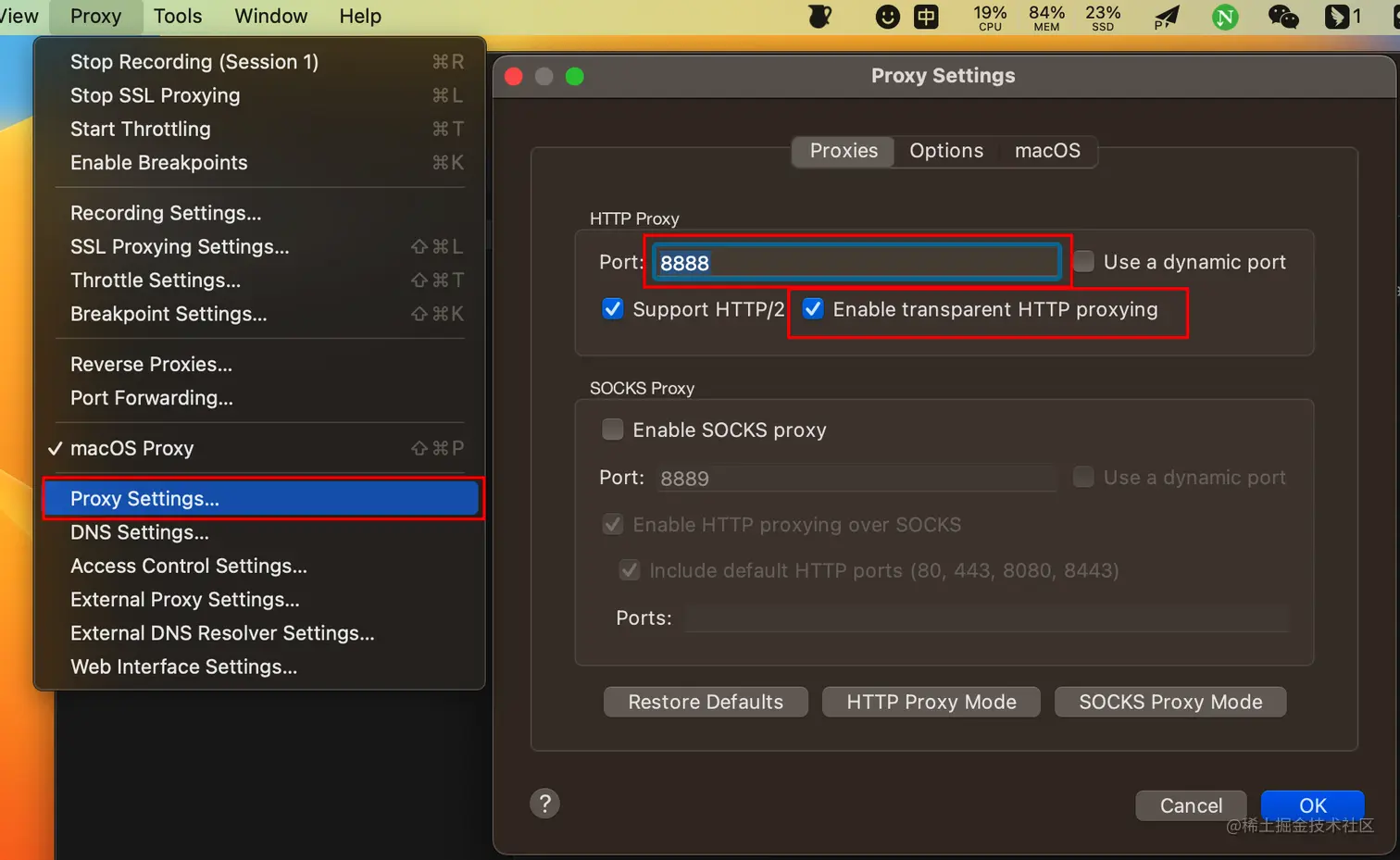The image size is (1400, 860).
Task: Switch to the Proxies tab
Action: click(844, 151)
